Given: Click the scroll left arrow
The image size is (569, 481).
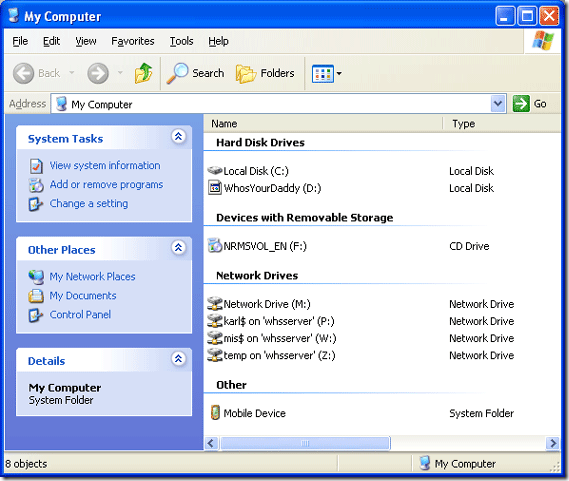Looking at the screenshot, I should coord(212,443).
